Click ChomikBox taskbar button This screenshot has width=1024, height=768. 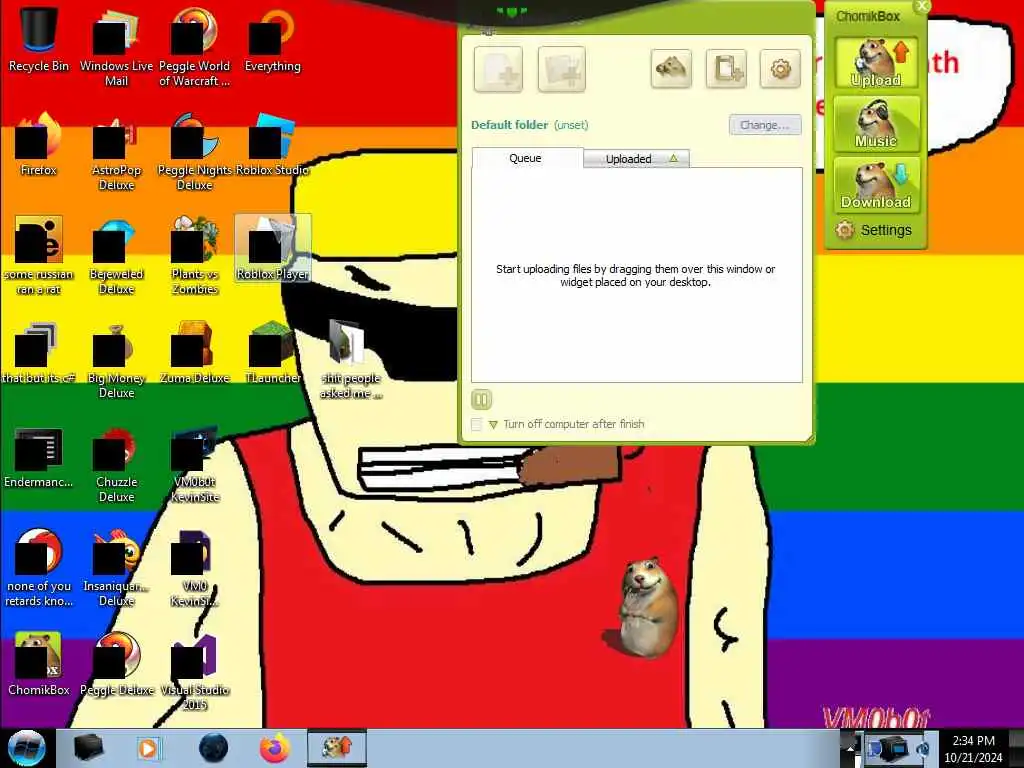tap(337, 748)
